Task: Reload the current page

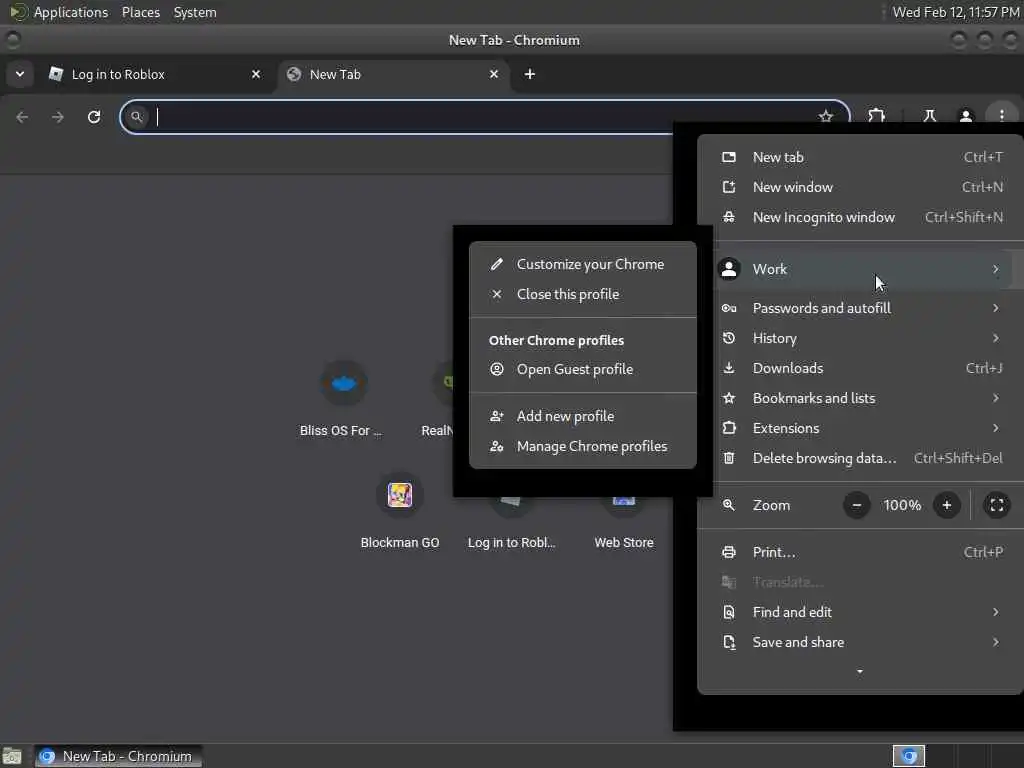Action: pos(94,117)
